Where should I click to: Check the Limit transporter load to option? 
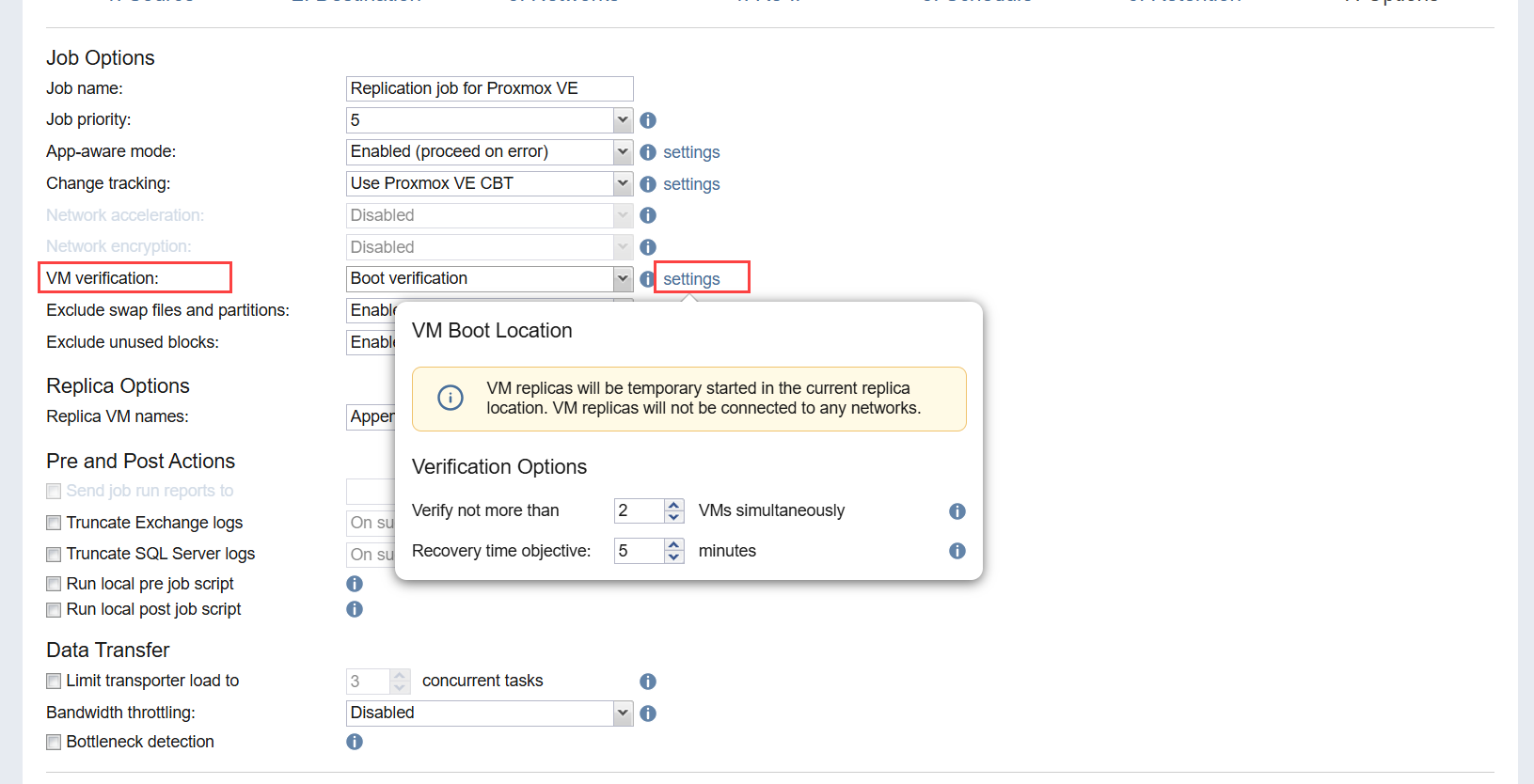coord(55,682)
